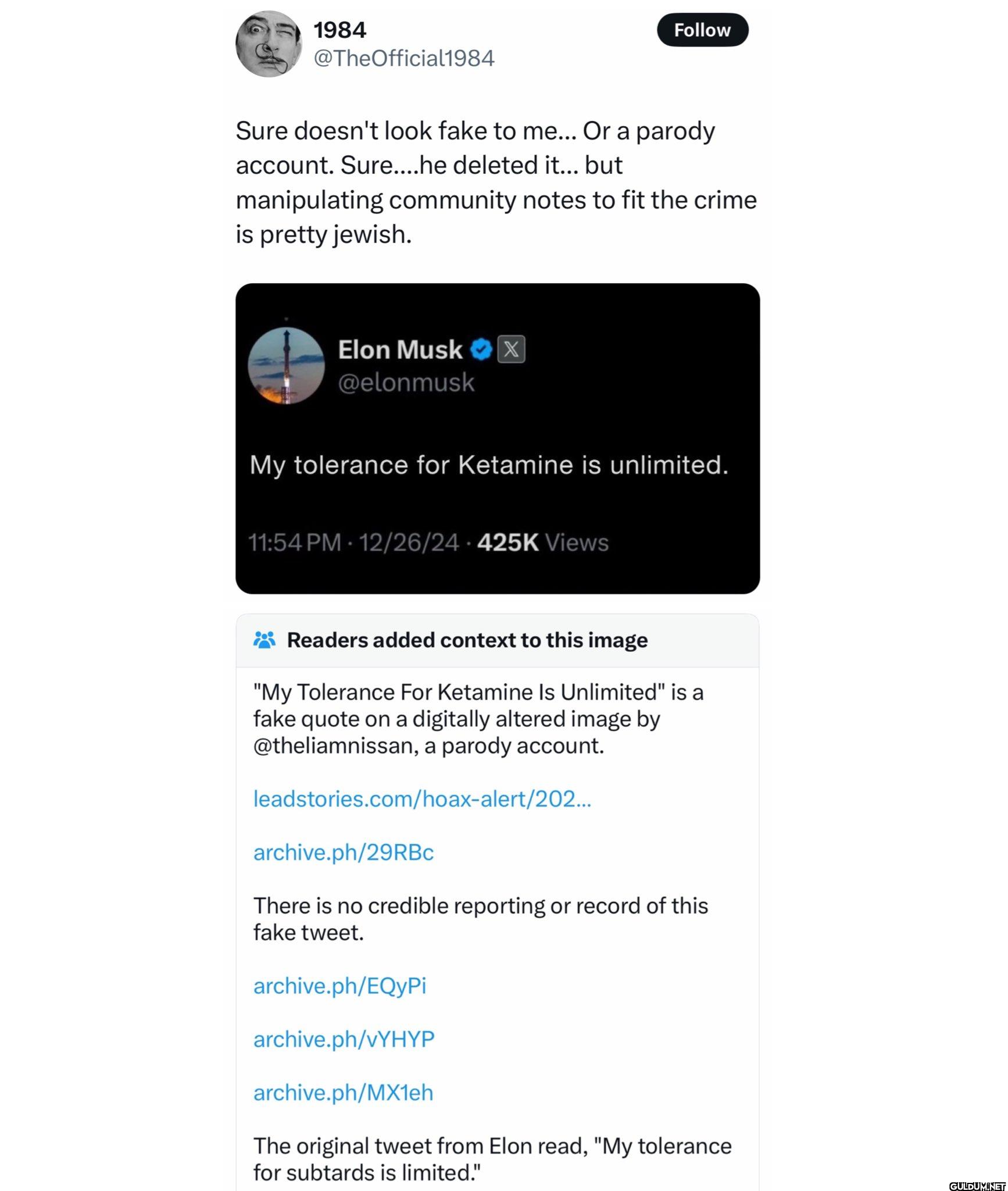Click the @elonmusk handle in the image

pos(406,383)
